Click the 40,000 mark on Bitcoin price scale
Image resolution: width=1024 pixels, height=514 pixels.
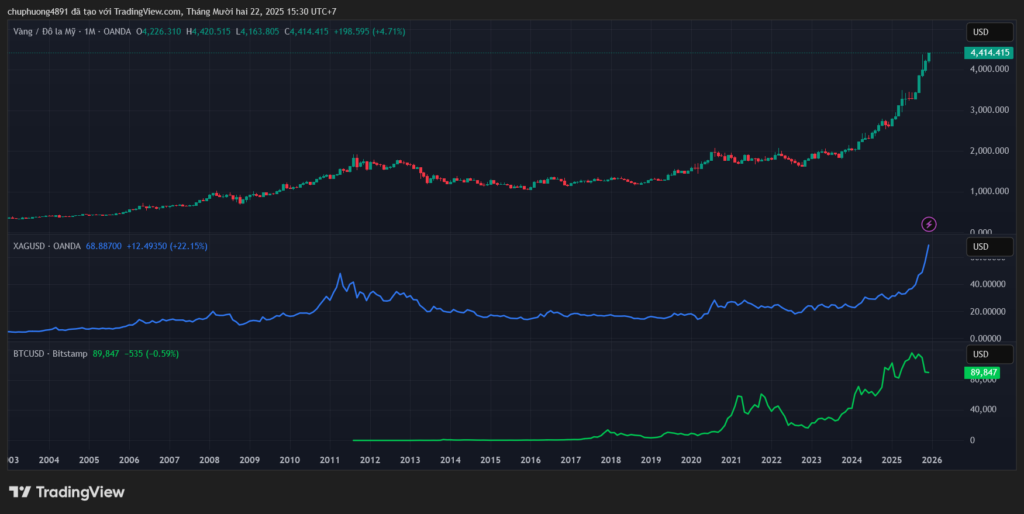pos(983,409)
